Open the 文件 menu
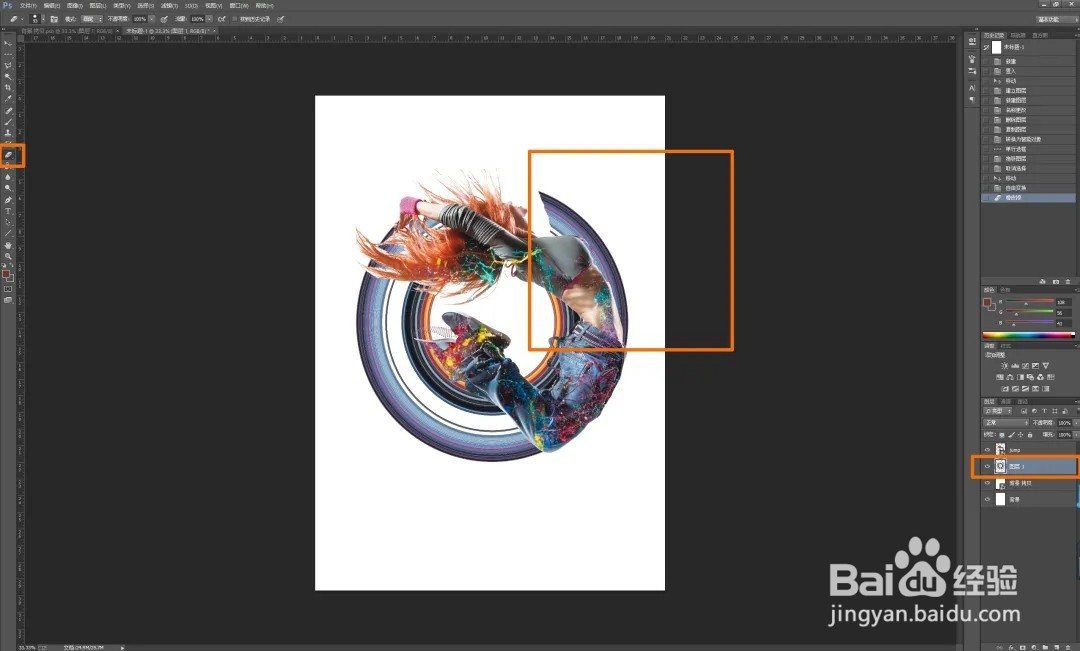 click(x=28, y=6)
